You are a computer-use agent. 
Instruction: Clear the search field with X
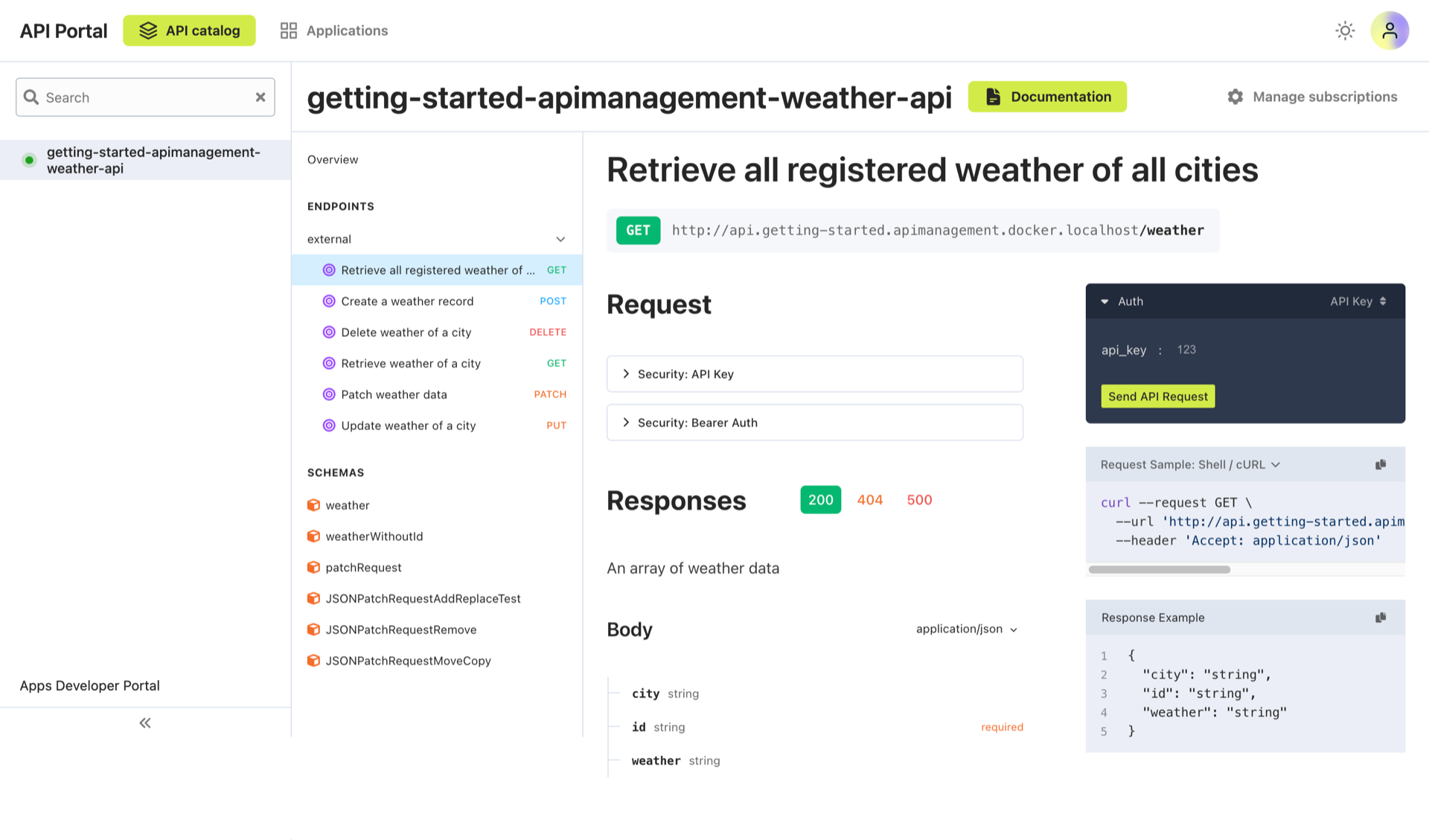[260, 97]
